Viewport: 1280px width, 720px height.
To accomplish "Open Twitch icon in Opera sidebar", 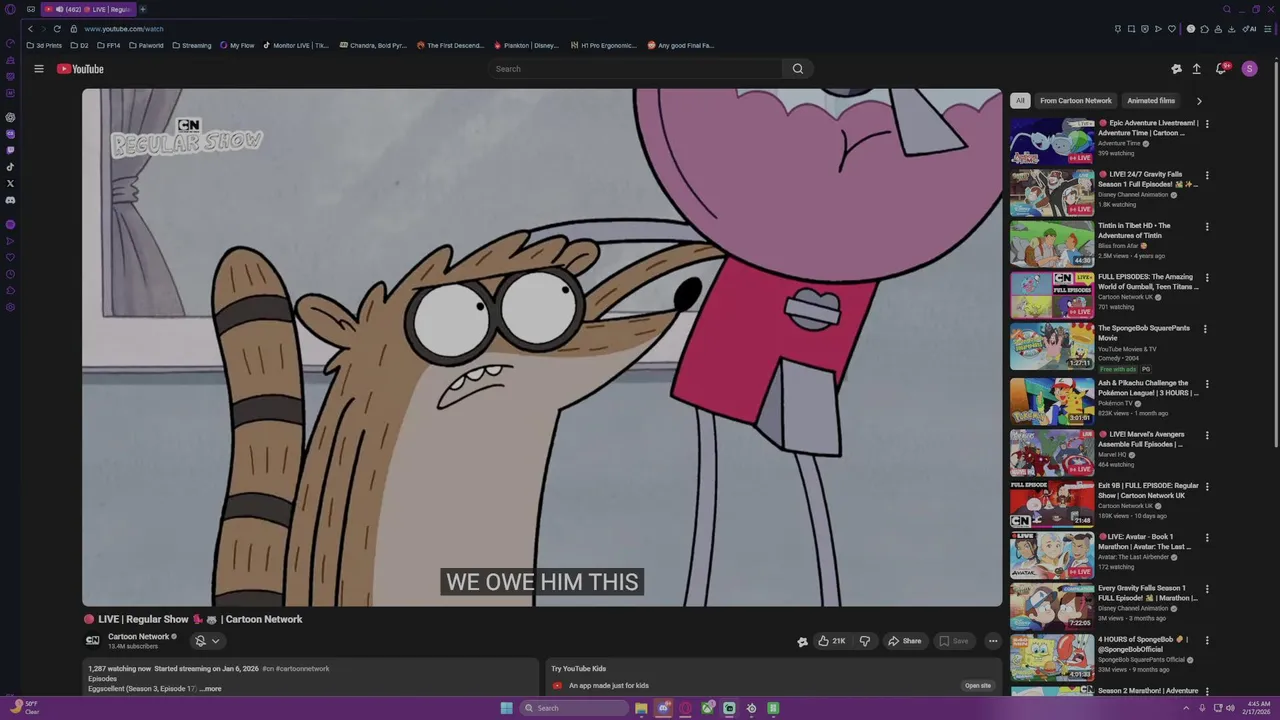I will point(10,150).
